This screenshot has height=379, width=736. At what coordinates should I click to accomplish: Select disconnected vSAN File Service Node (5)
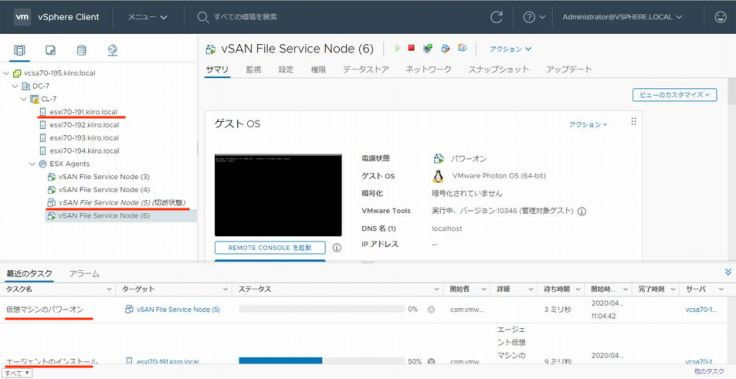tap(122, 203)
